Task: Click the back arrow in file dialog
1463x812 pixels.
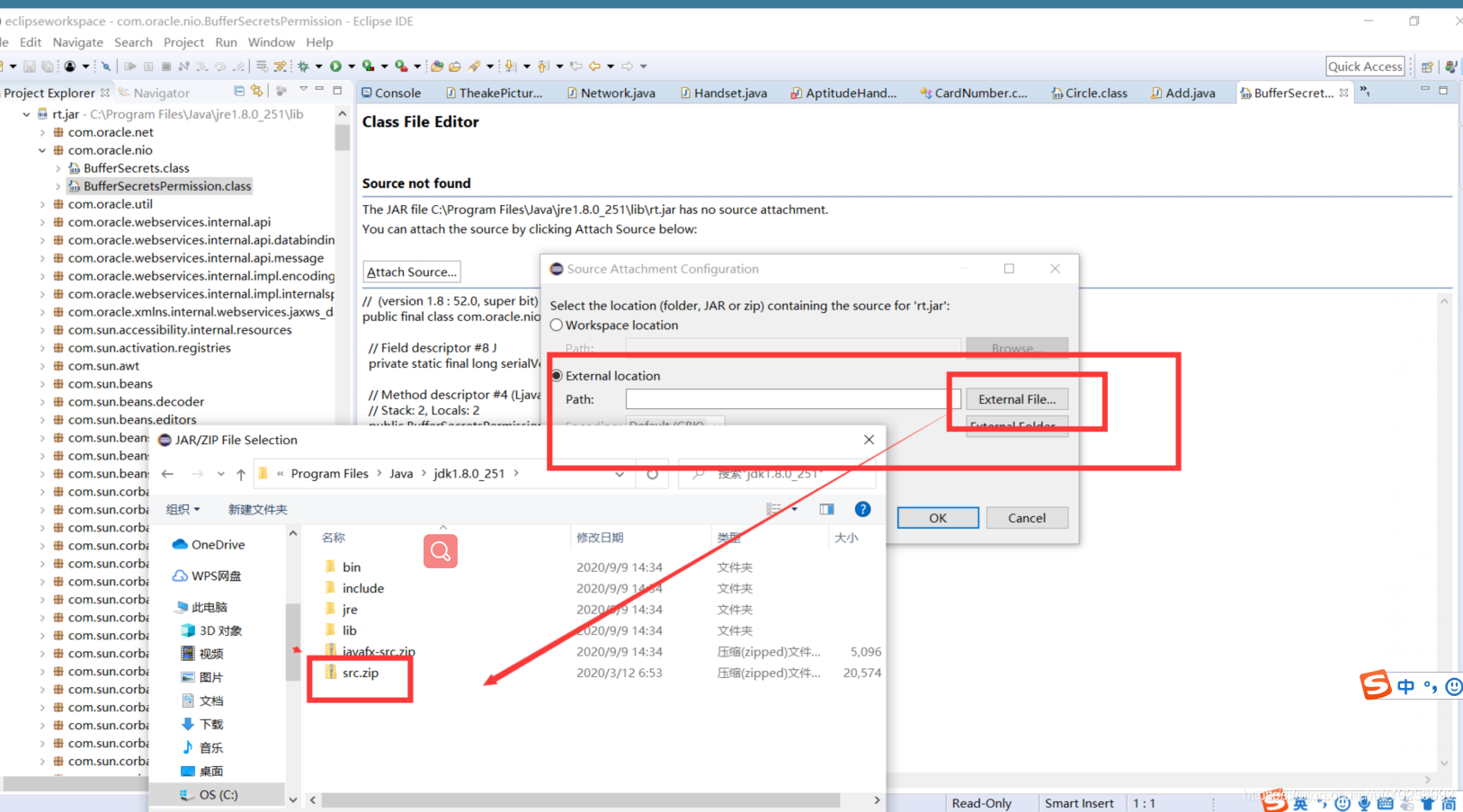Action: click(167, 474)
